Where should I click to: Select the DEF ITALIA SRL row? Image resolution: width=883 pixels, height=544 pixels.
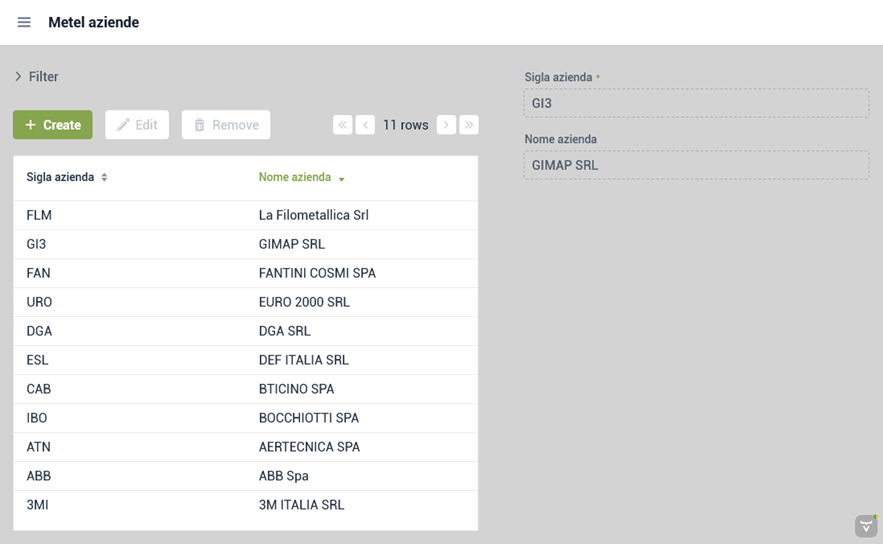pyautogui.click(x=246, y=360)
